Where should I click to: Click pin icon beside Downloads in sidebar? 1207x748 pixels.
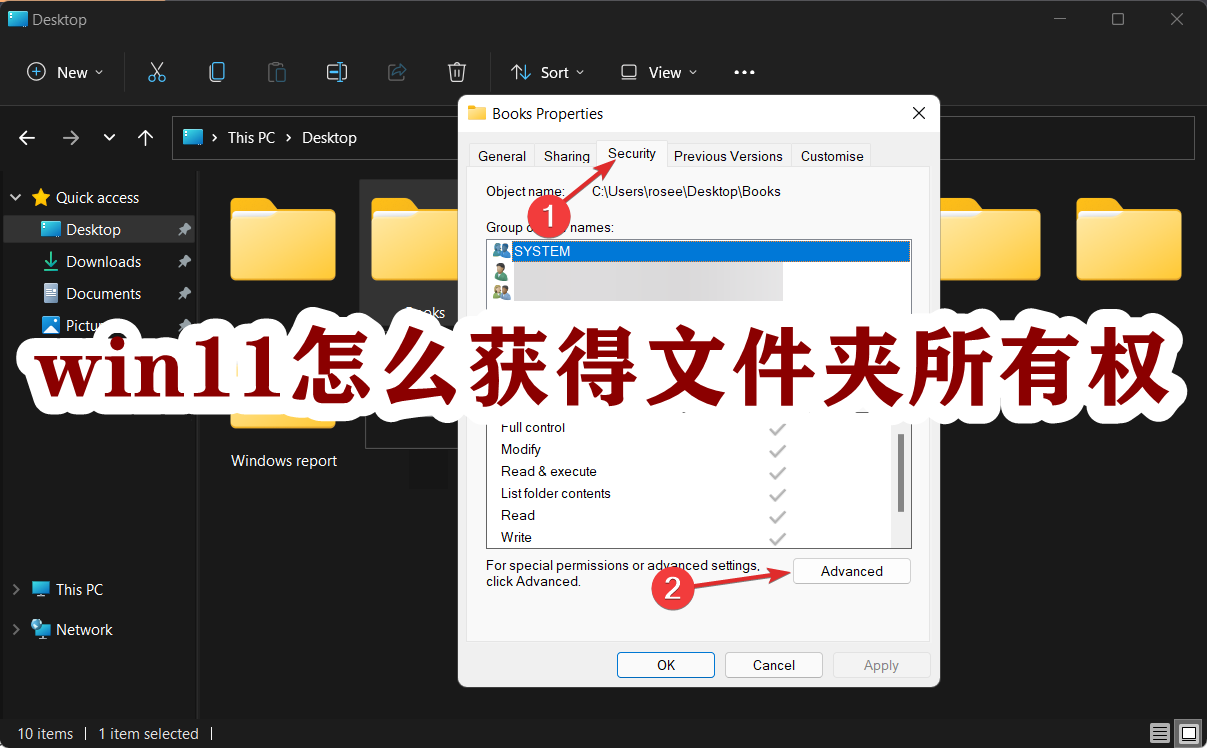coord(184,262)
